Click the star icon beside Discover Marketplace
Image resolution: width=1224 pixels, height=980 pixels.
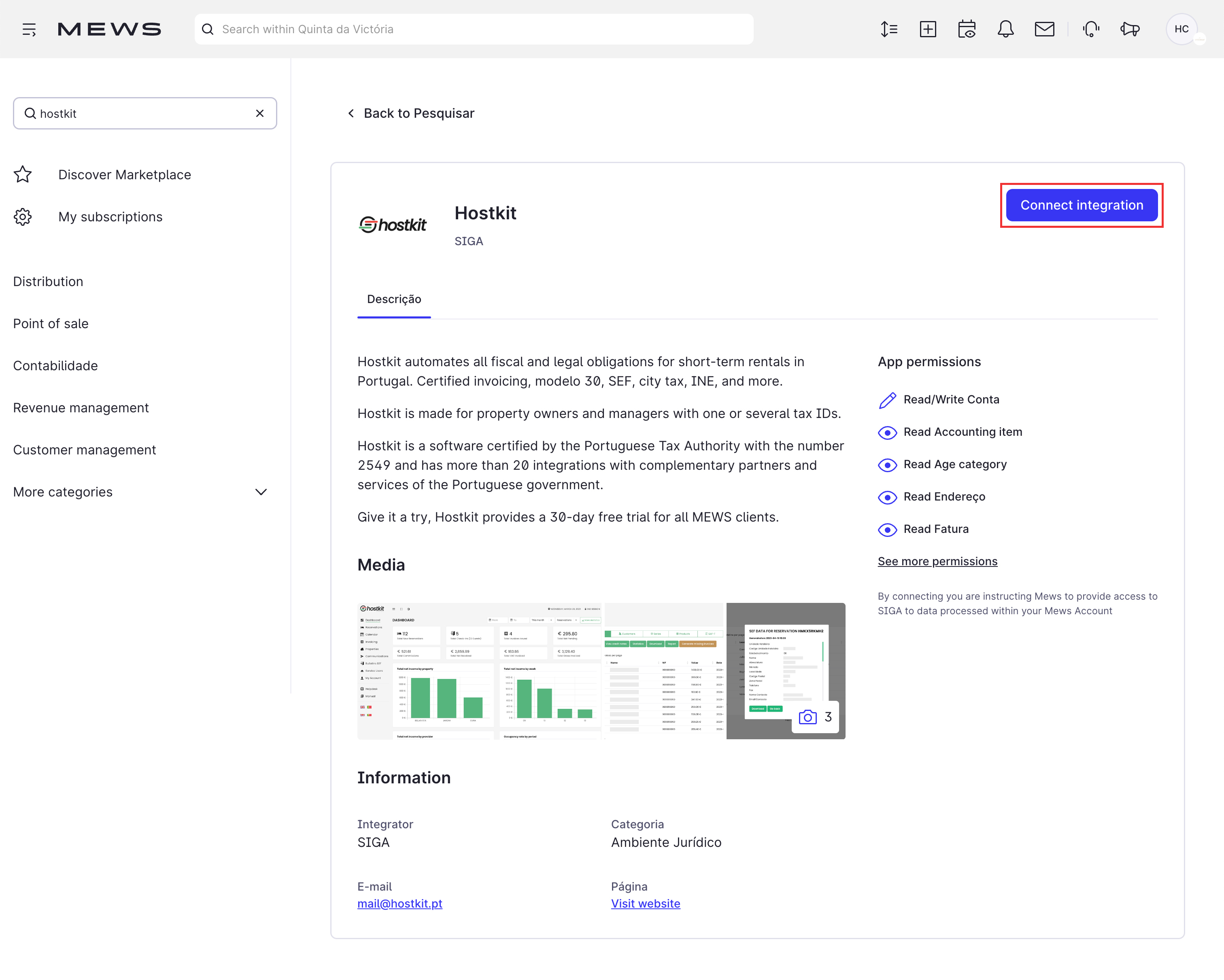(23, 174)
